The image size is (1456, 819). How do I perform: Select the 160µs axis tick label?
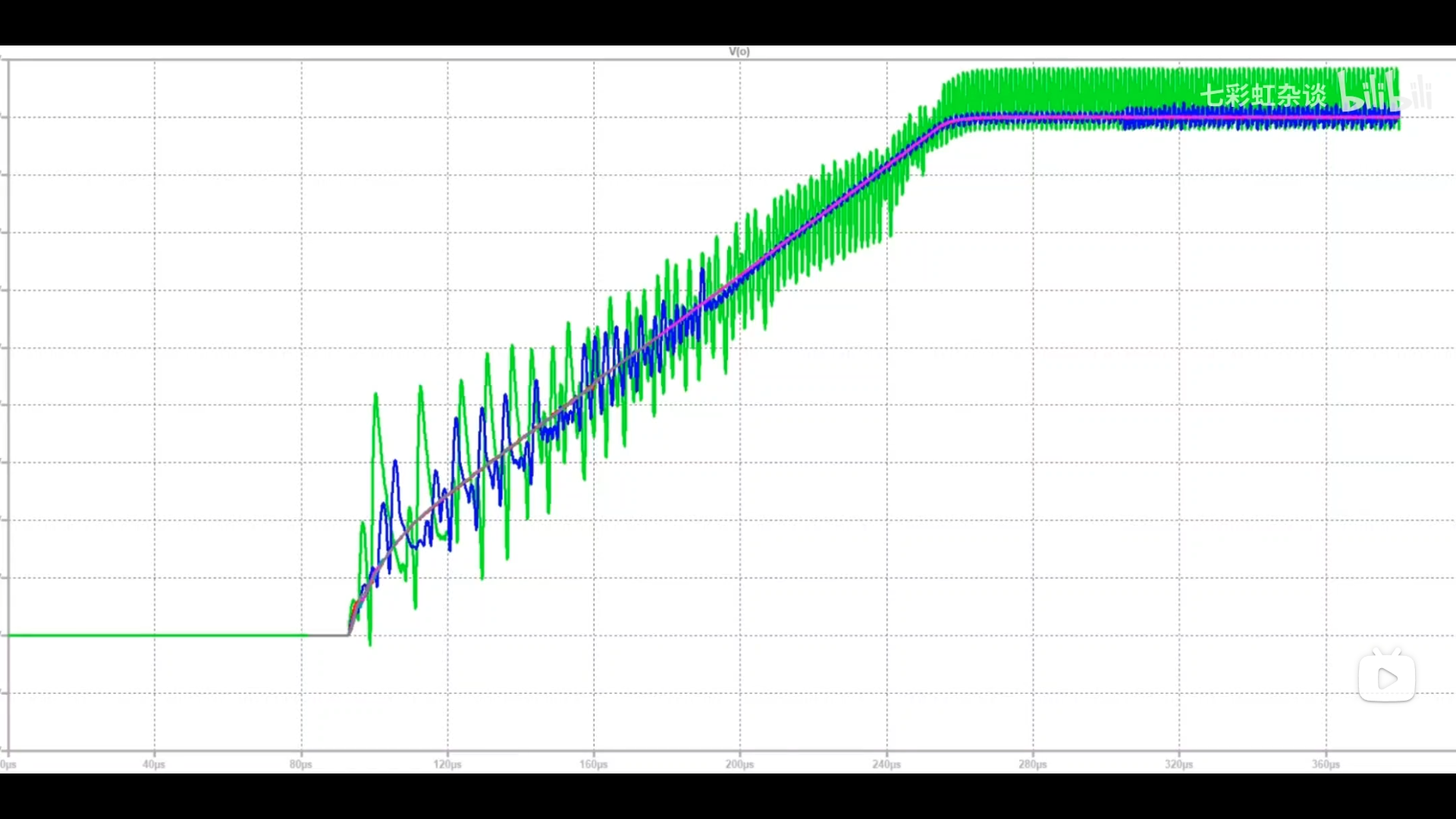(x=594, y=764)
